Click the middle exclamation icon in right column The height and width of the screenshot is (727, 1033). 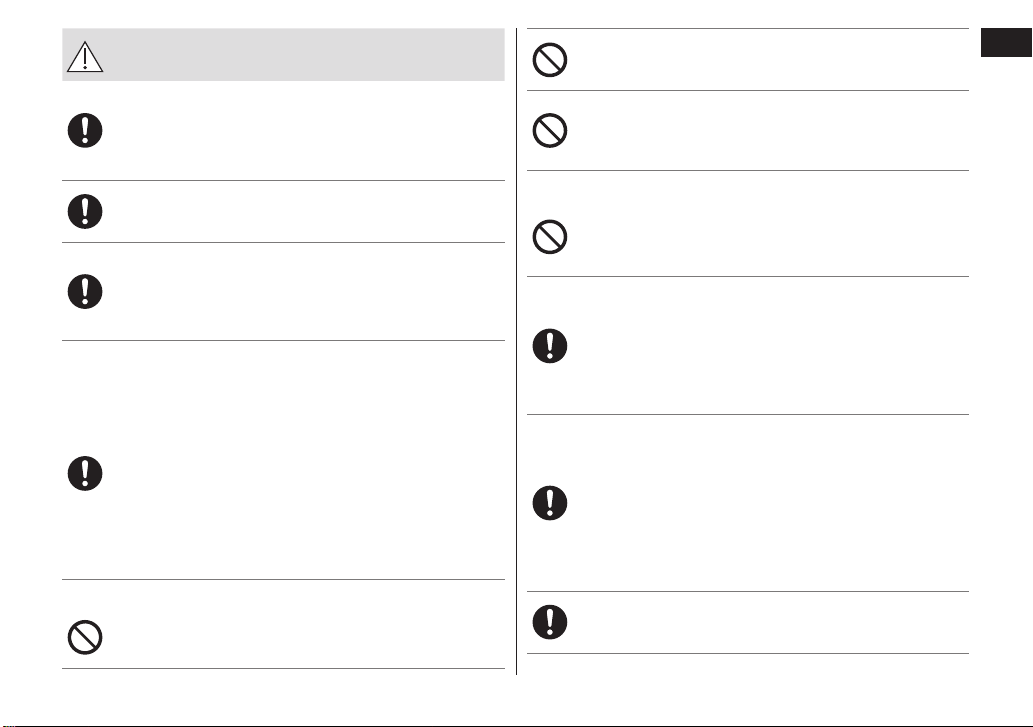550,503
